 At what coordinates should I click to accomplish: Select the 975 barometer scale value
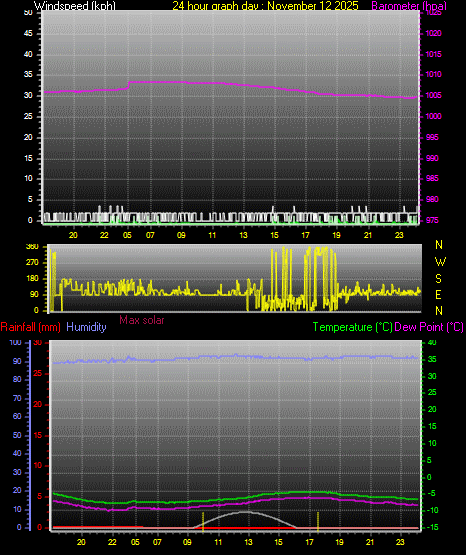click(x=432, y=220)
